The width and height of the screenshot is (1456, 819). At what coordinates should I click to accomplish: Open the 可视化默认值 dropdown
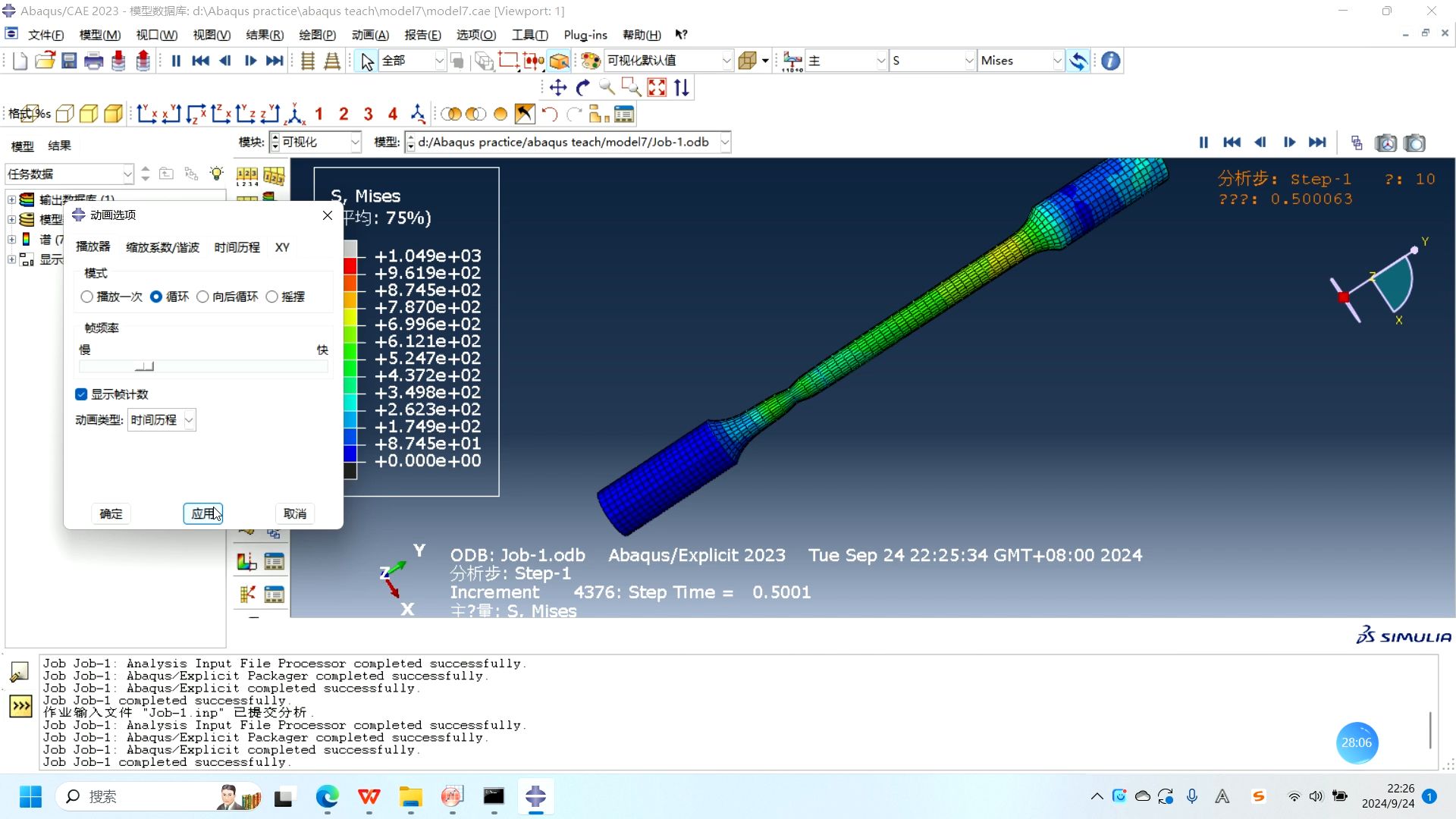(x=668, y=61)
